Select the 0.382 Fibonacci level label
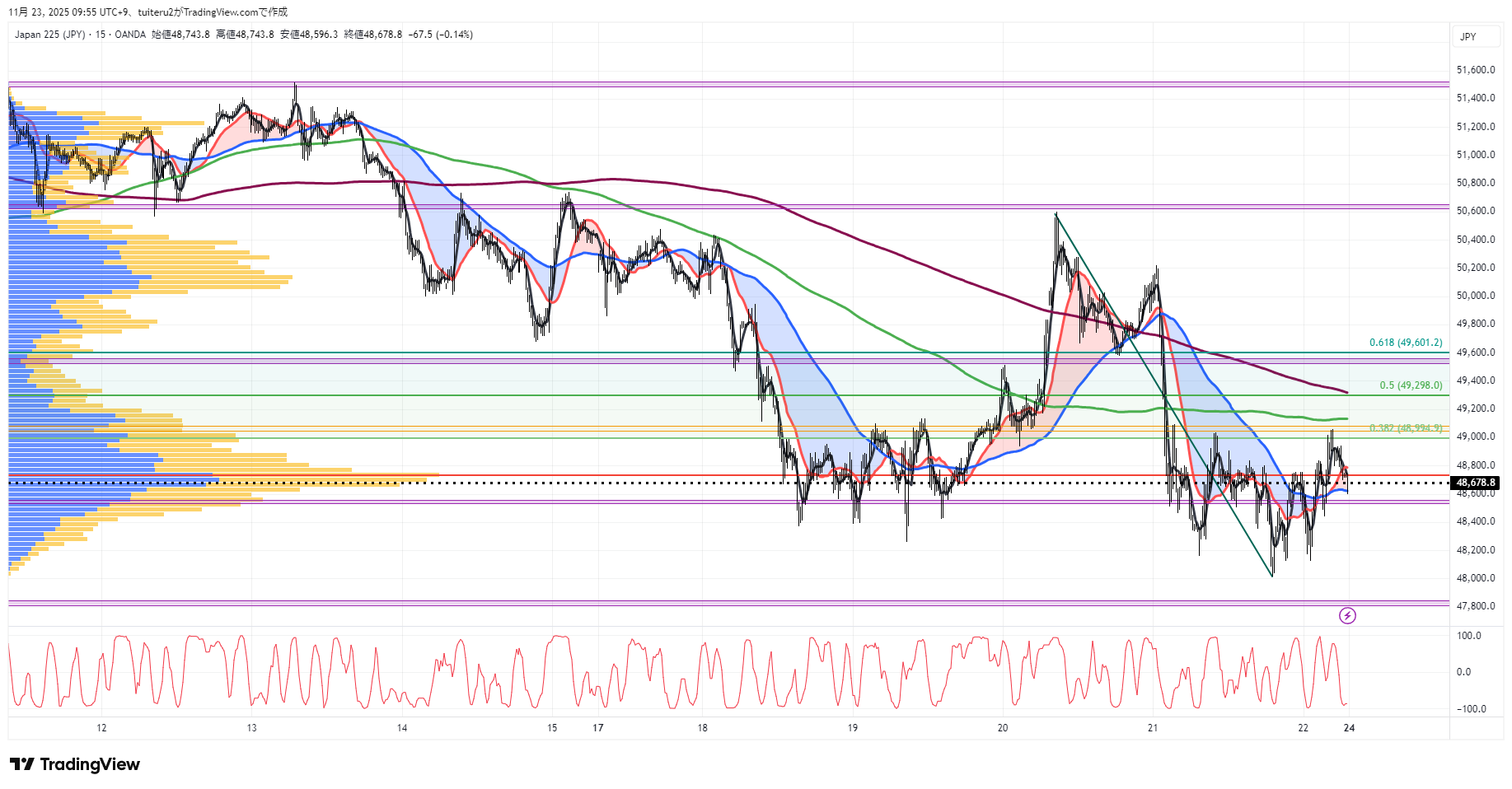 pyautogui.click(x=1406, y=428)
